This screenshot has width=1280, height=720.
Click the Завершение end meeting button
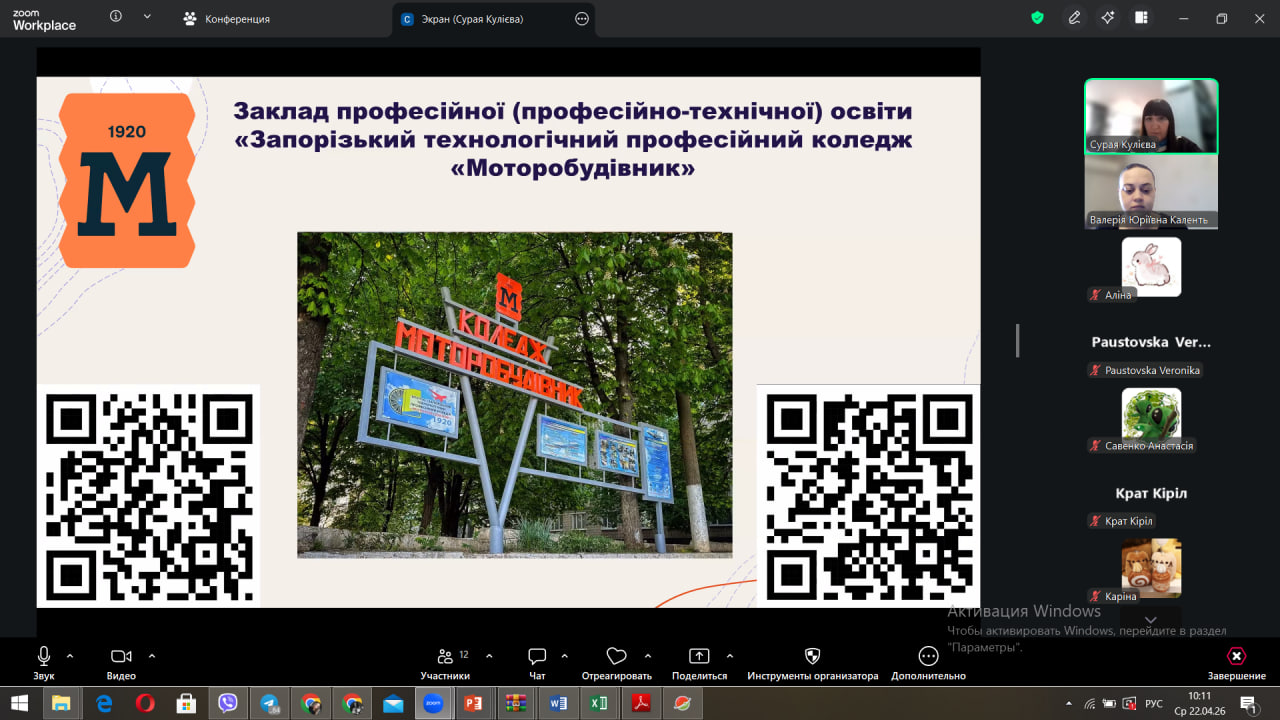pyautogui.click(x=1236, y=657)
